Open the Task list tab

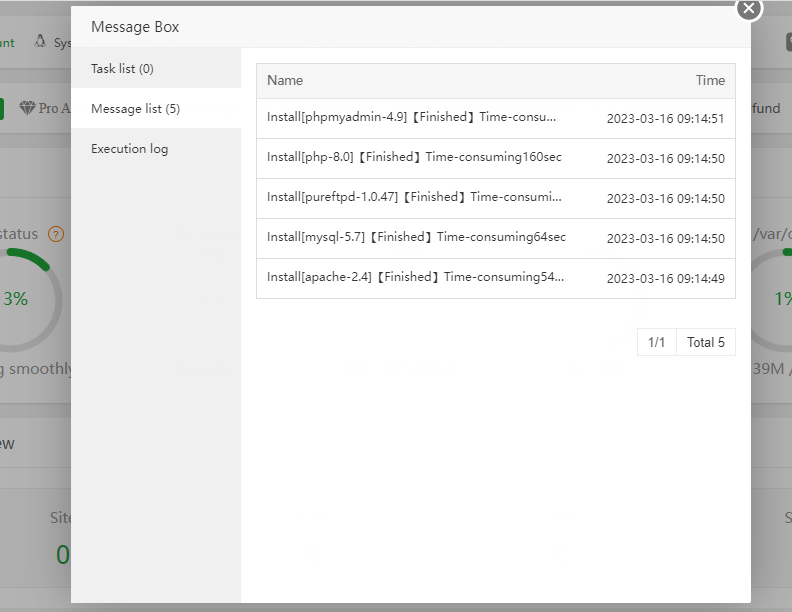(122, 69)
